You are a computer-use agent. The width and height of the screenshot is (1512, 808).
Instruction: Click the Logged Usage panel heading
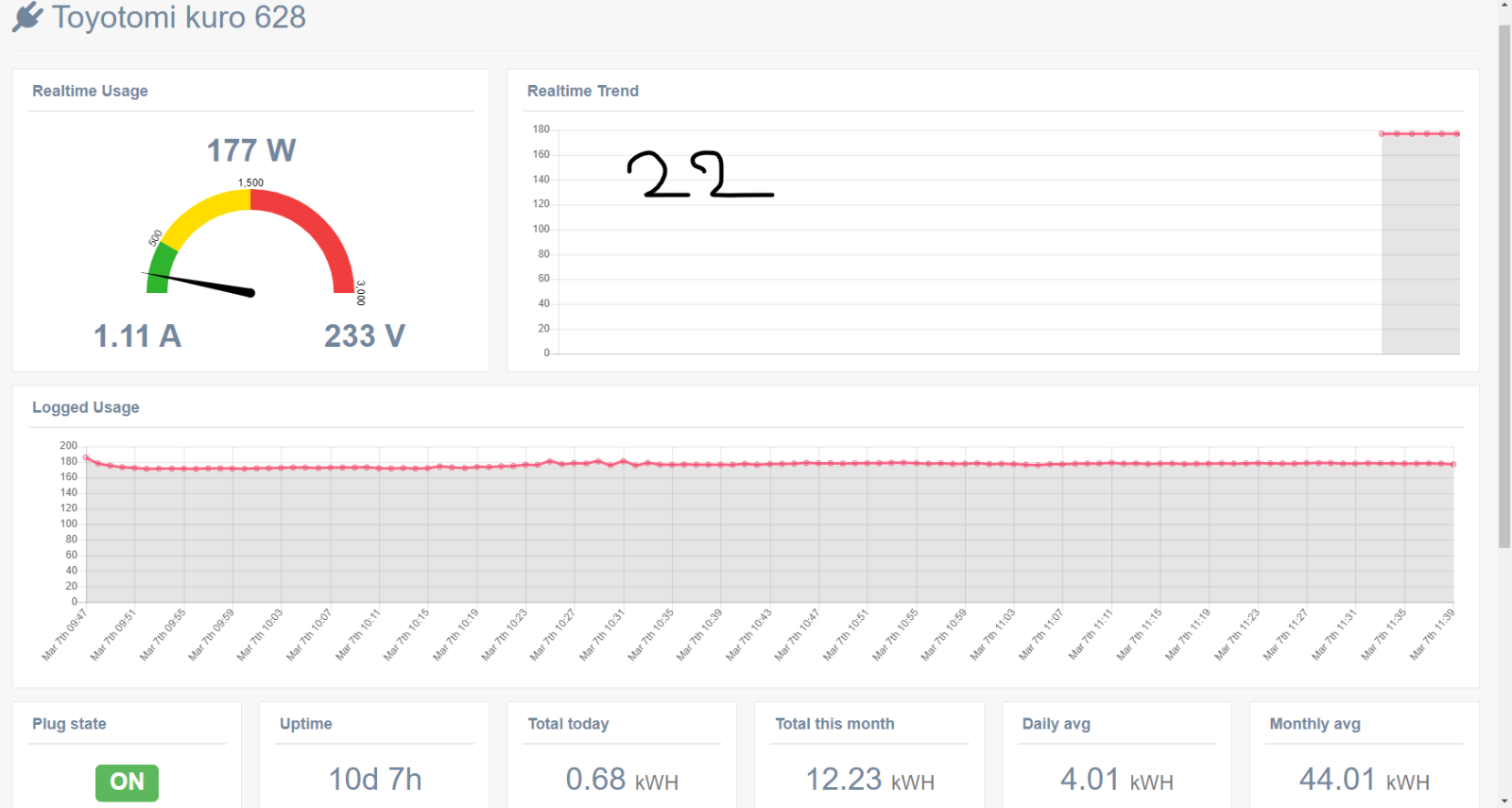click(x=86, y=407)
